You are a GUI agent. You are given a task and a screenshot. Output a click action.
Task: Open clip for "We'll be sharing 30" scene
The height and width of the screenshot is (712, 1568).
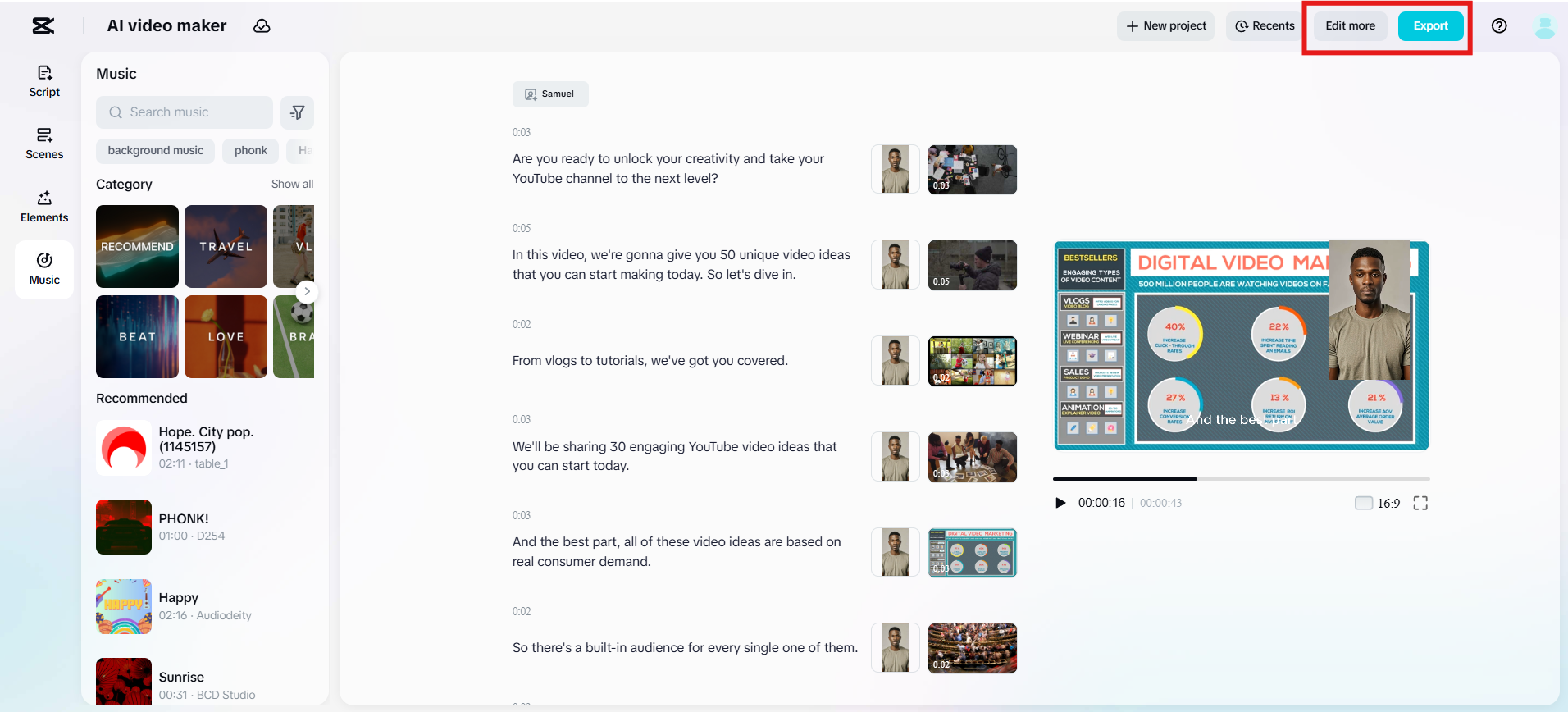tap(973, 457)
